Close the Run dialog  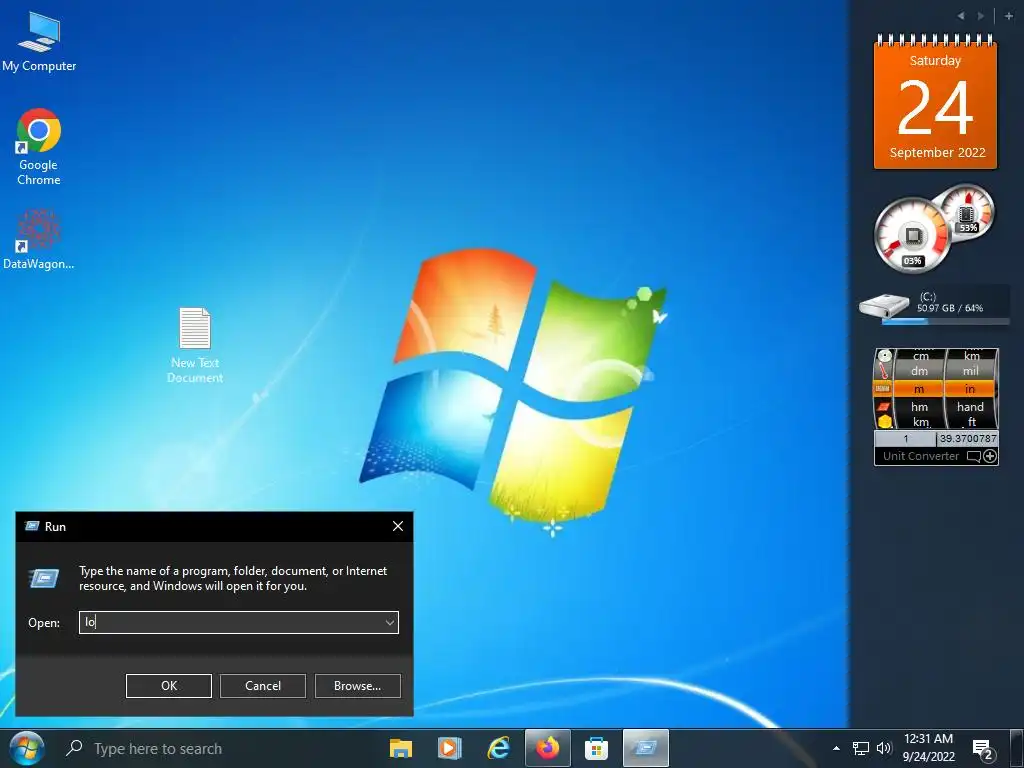pos(398,526)
